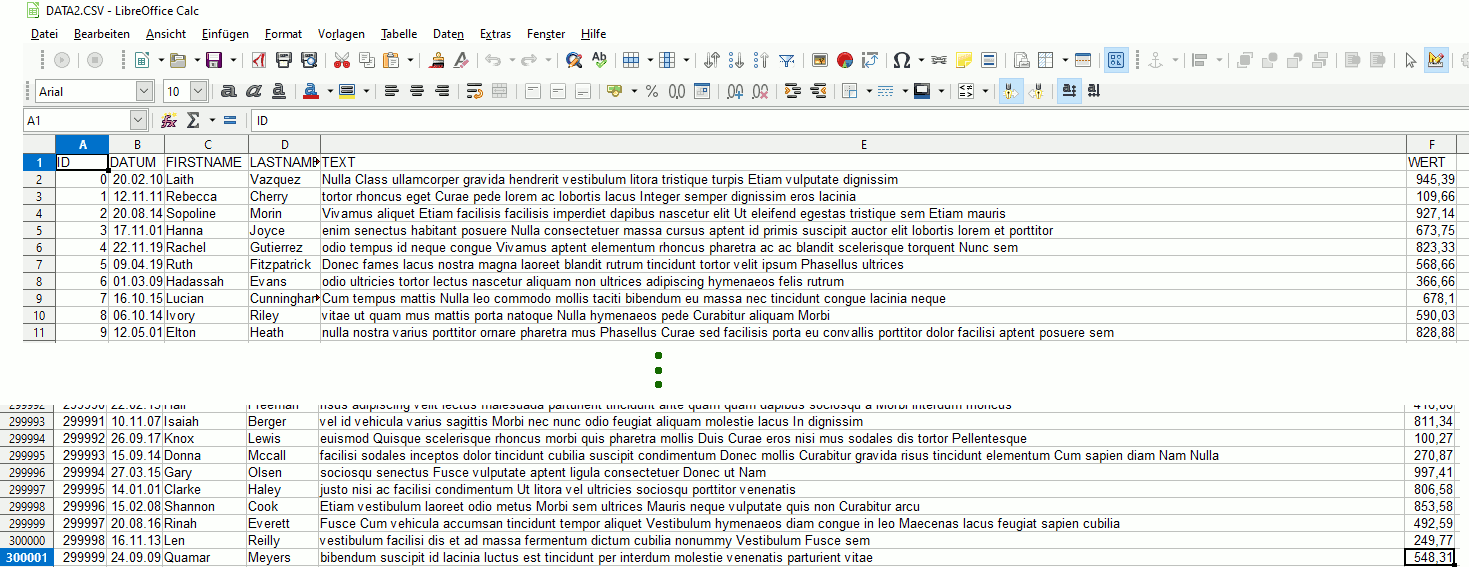This screenshot has height=567, width=1469.
Task: Click the Copy icon
Action: coord(366,60)
